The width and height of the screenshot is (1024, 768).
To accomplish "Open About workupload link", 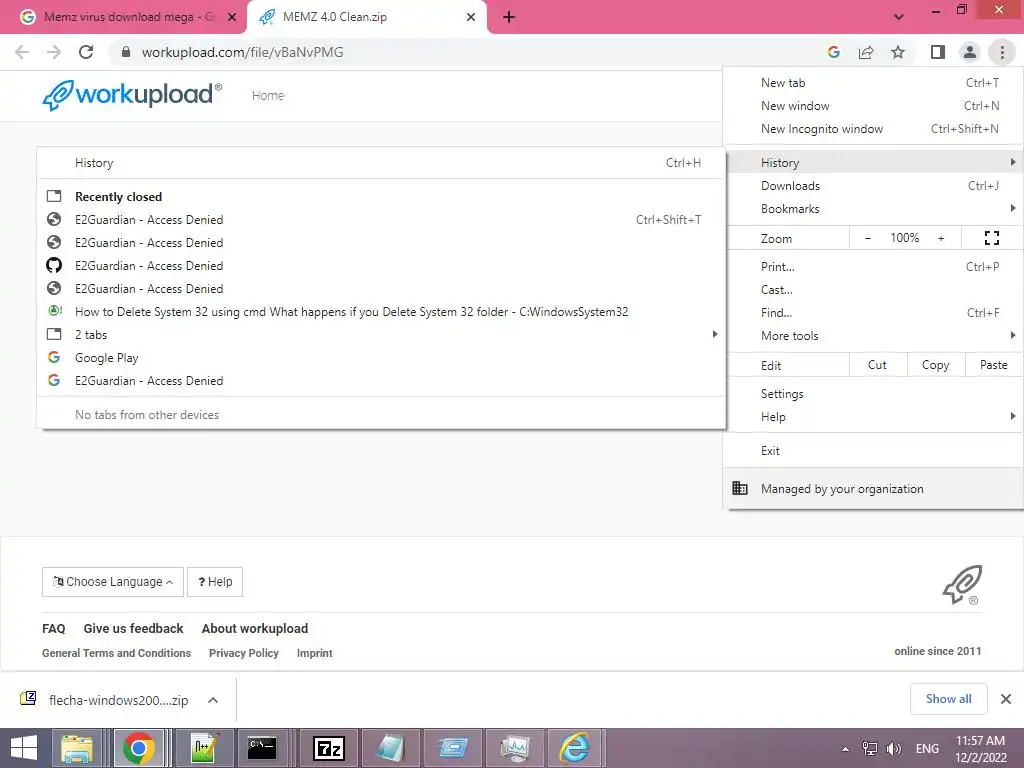I will pyautogui.click(x=255, y=628).
